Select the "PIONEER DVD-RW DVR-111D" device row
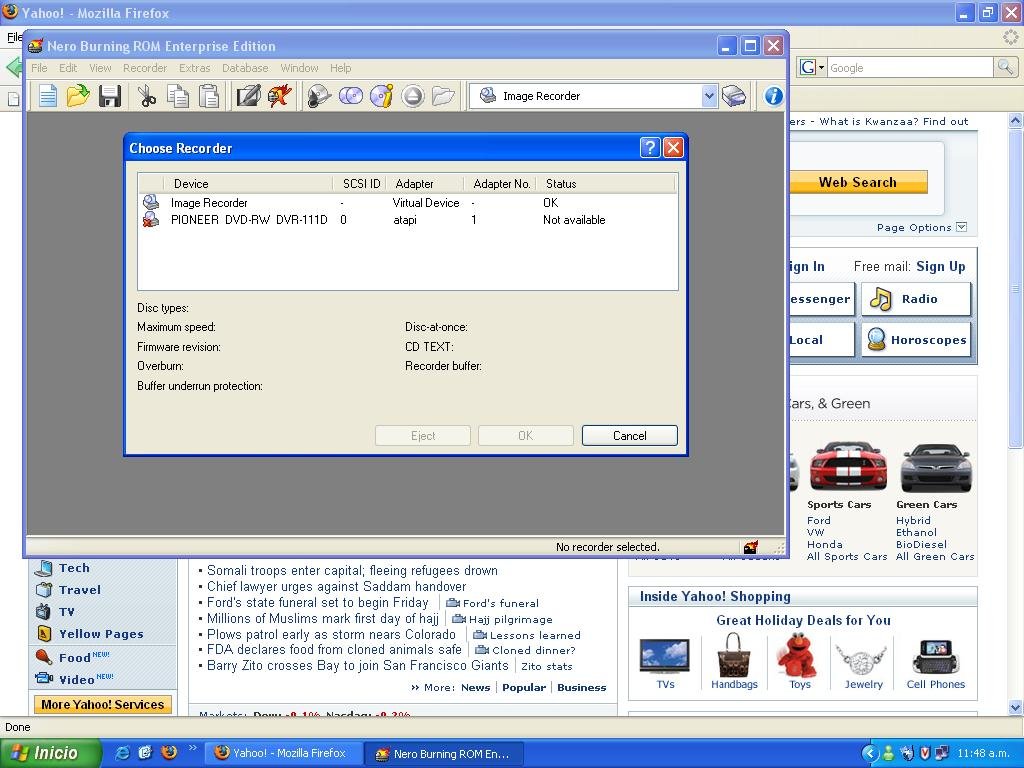The image size is (1024, 768). pyautogui.click(x=408, y=219)
